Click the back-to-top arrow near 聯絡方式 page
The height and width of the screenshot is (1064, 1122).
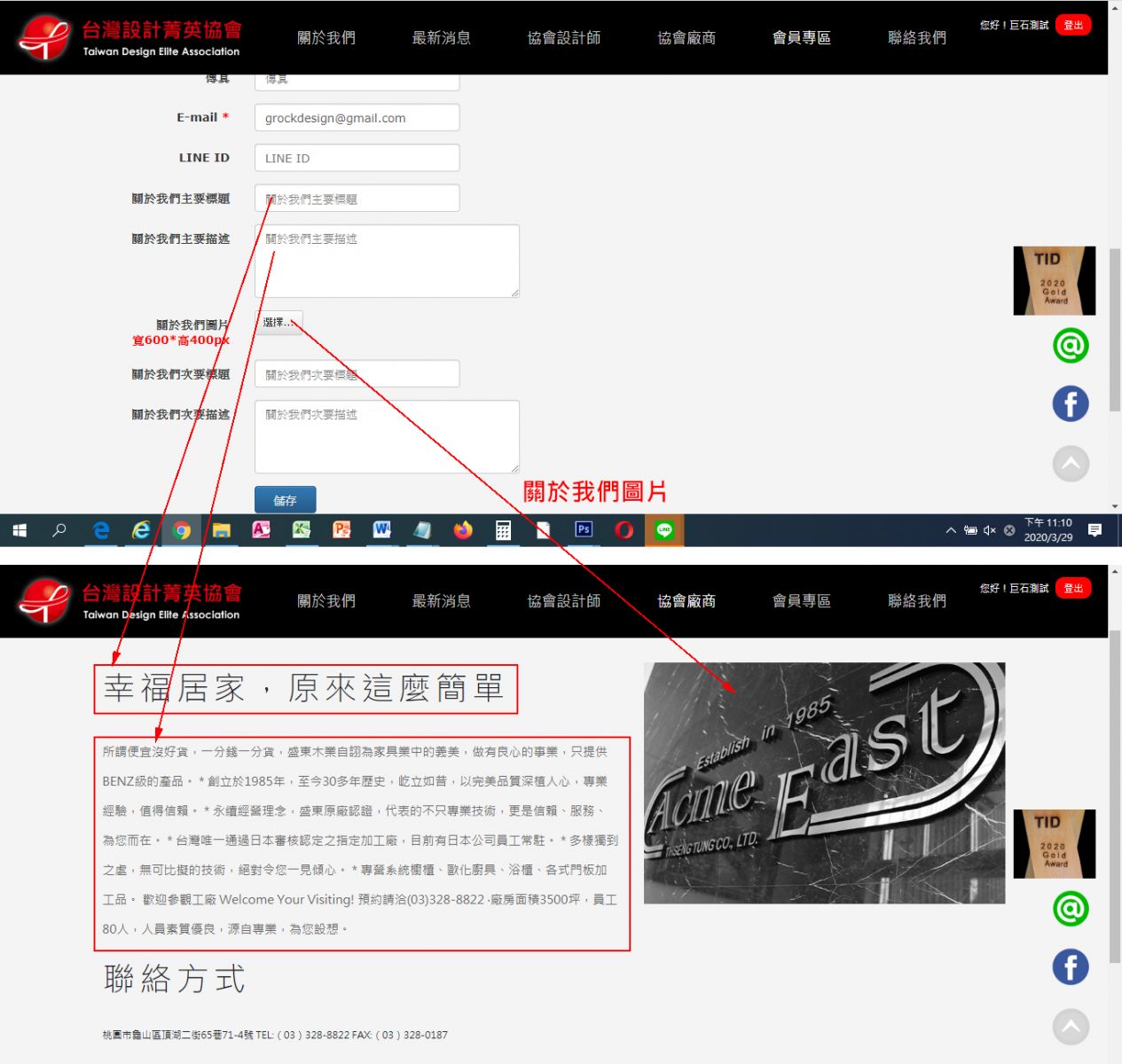point(1071,1027)
